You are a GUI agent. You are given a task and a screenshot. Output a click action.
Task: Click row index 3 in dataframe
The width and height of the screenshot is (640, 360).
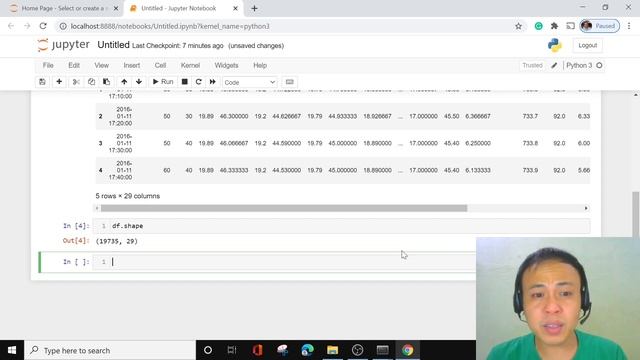100,143
